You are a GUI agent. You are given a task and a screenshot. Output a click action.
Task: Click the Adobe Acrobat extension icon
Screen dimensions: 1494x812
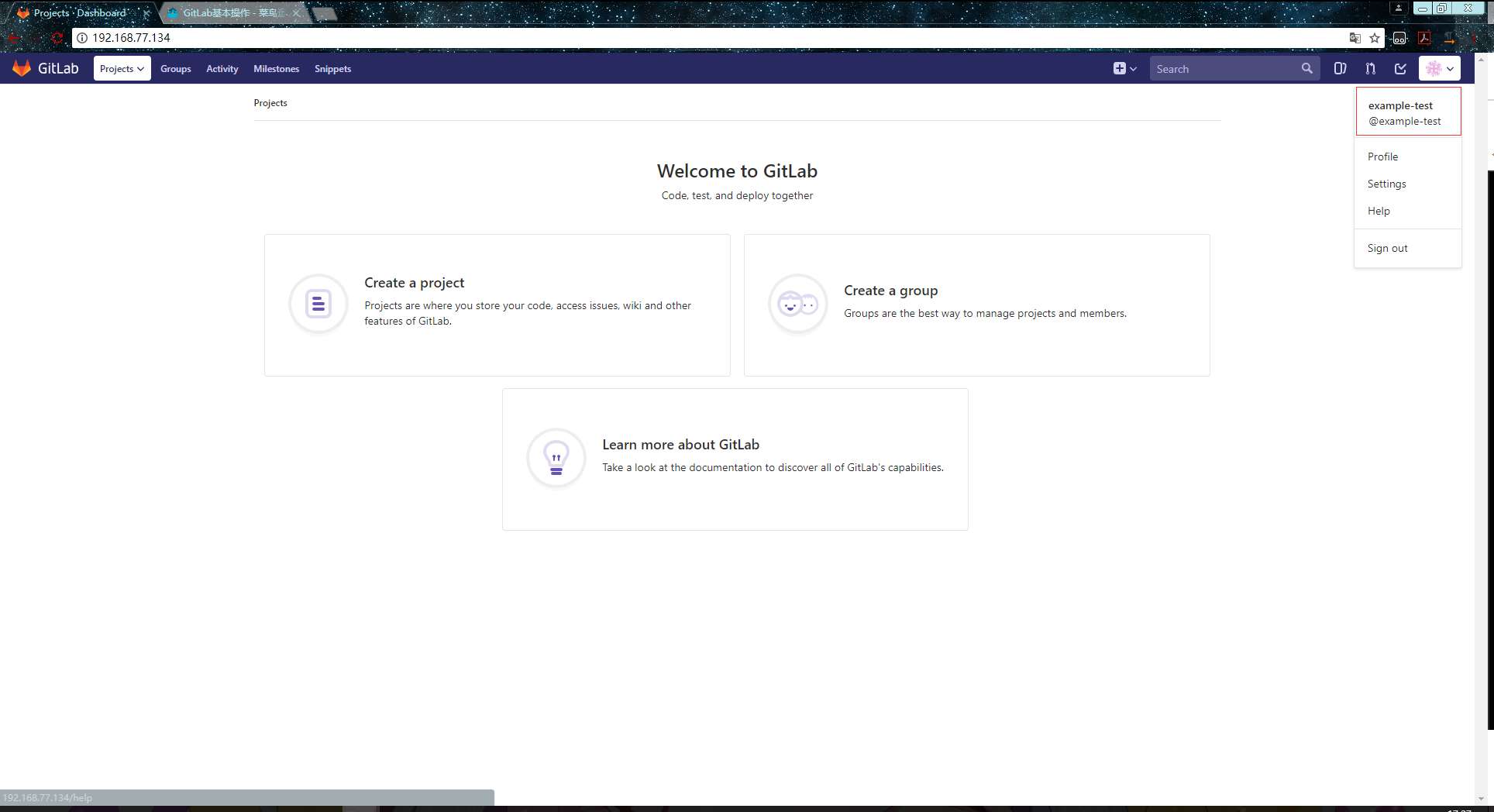[x=1424, y=38]
